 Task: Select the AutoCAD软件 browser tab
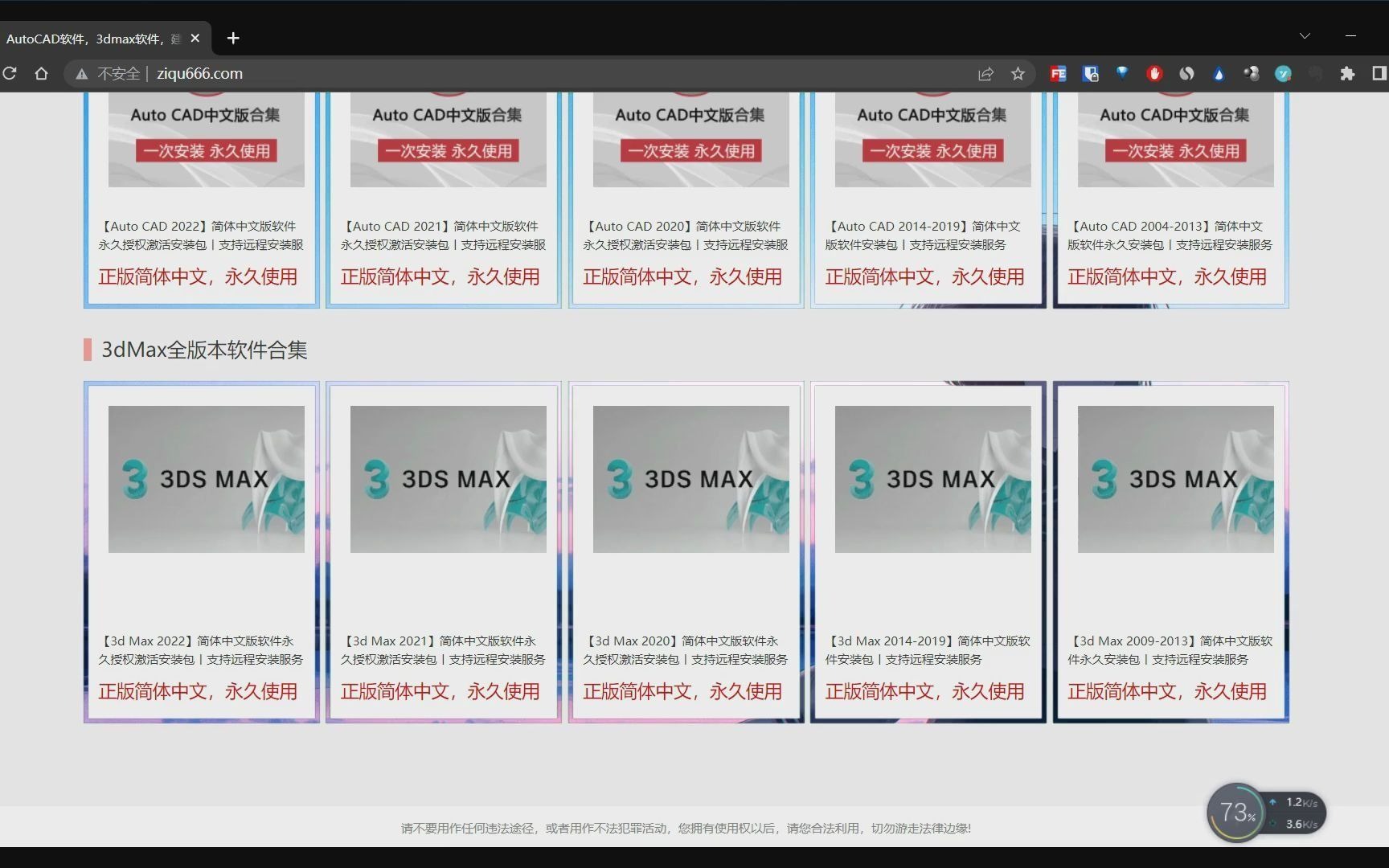pos(96,38)
